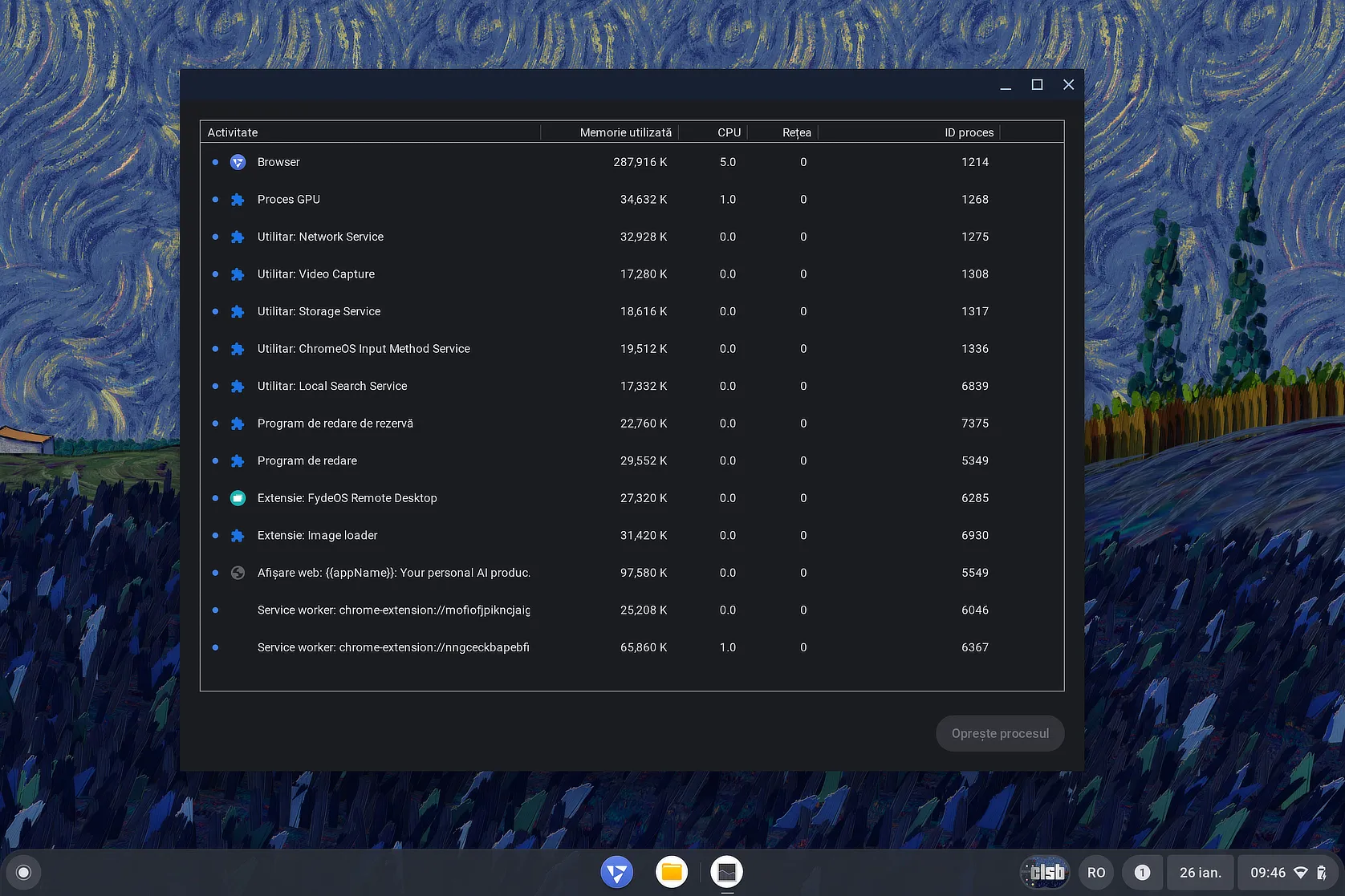Open the notification counter in the tray
This screenshot has width=1345, height=896.
(x=1142, y=873)
